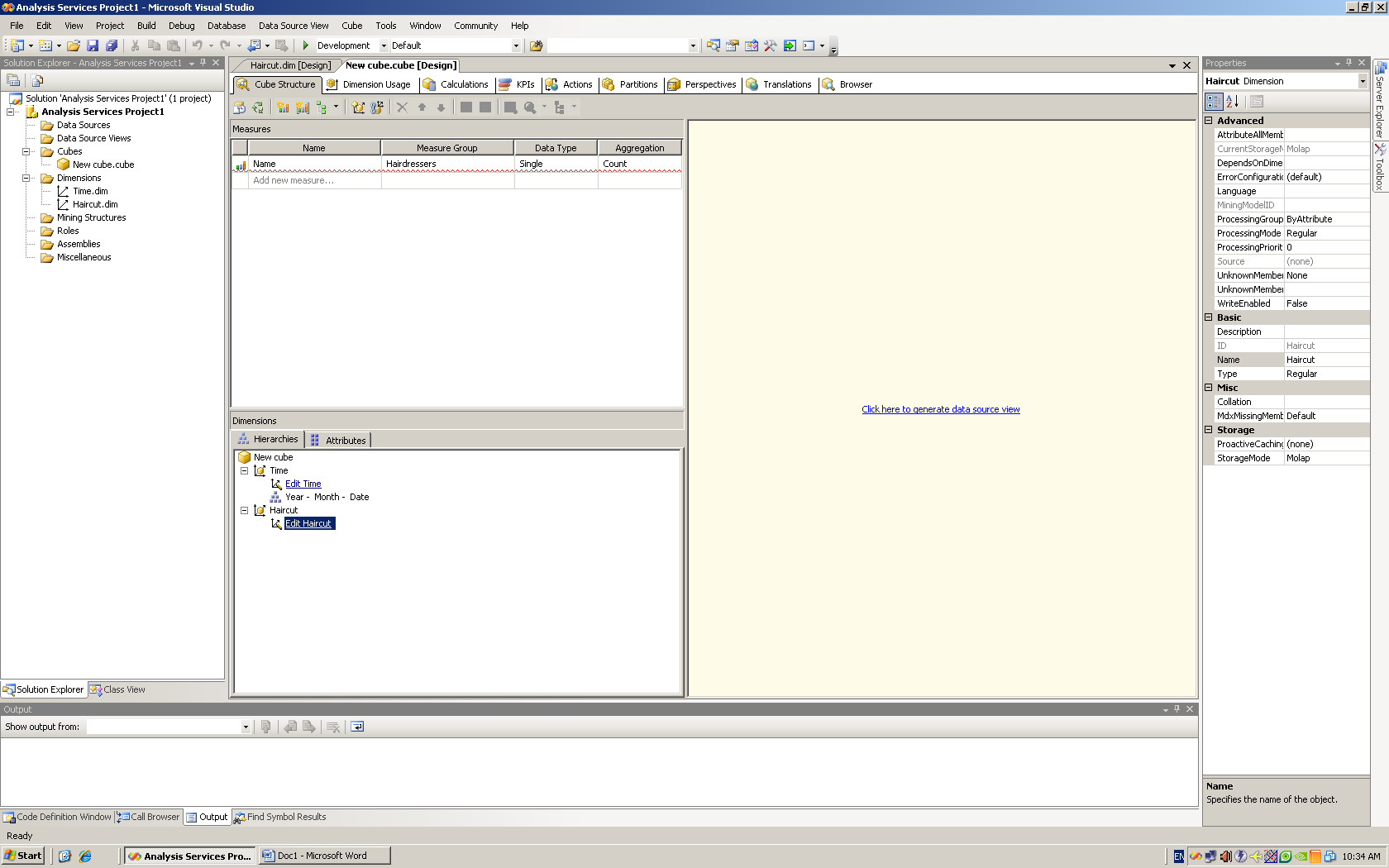
Task: Collapse the Haircut dimension node
Action: point(245,510)
